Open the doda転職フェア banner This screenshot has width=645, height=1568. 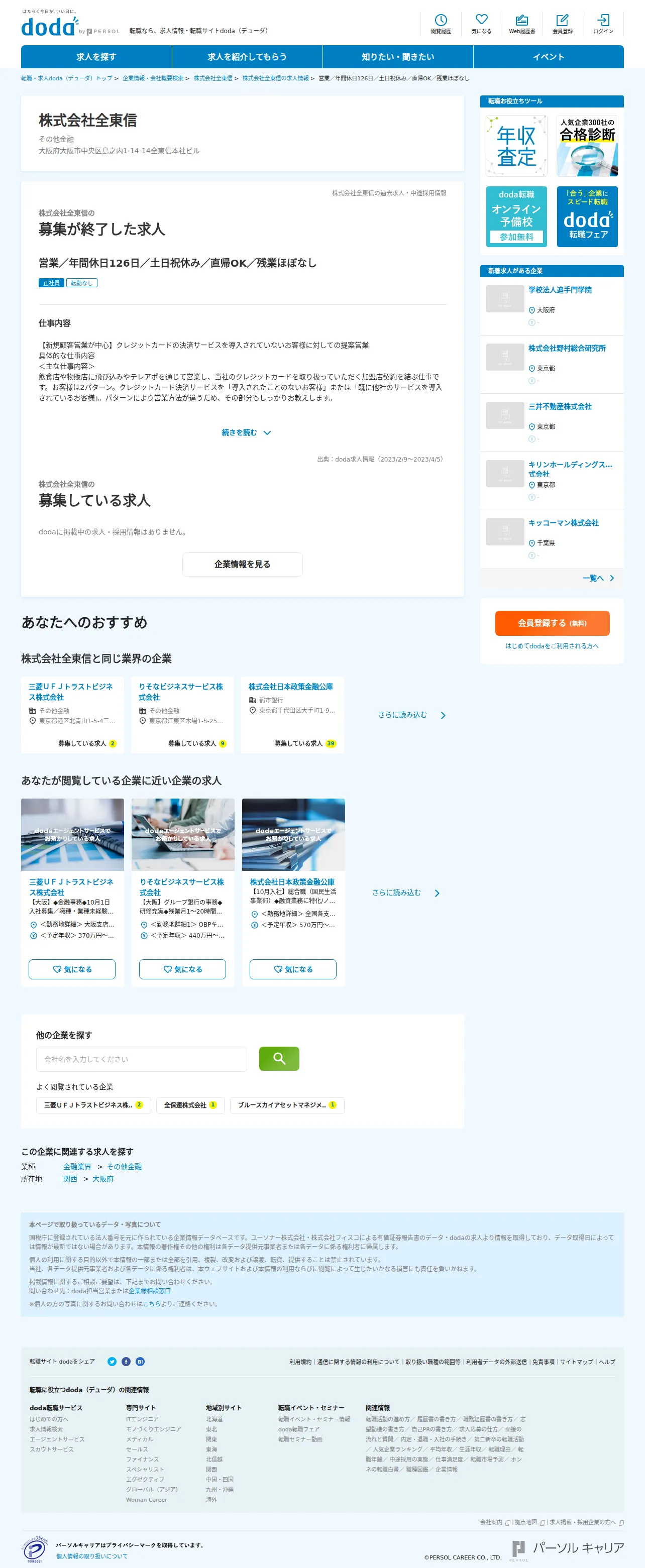pos(587,216)
